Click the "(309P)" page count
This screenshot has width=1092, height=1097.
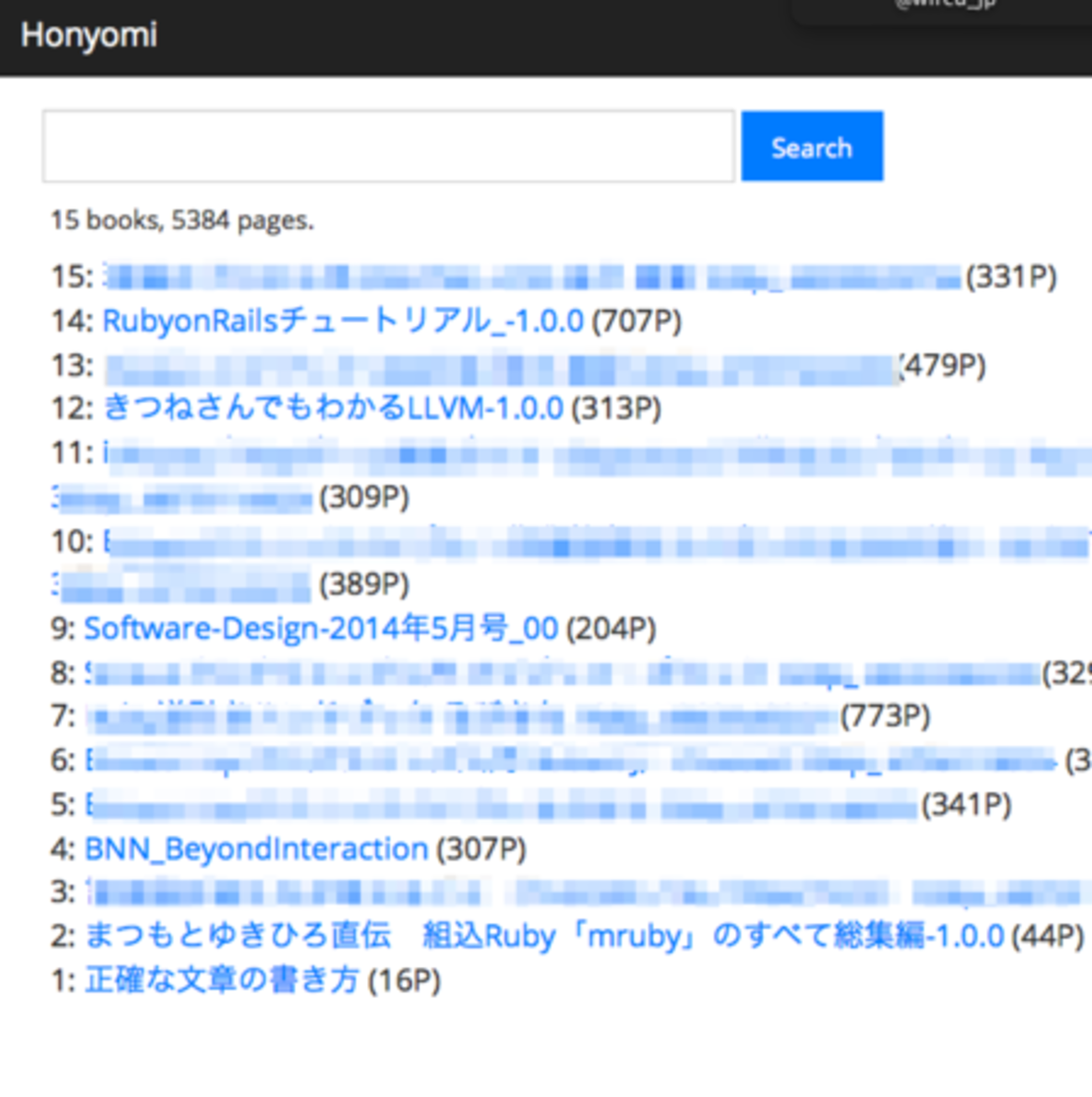(364, 498)
